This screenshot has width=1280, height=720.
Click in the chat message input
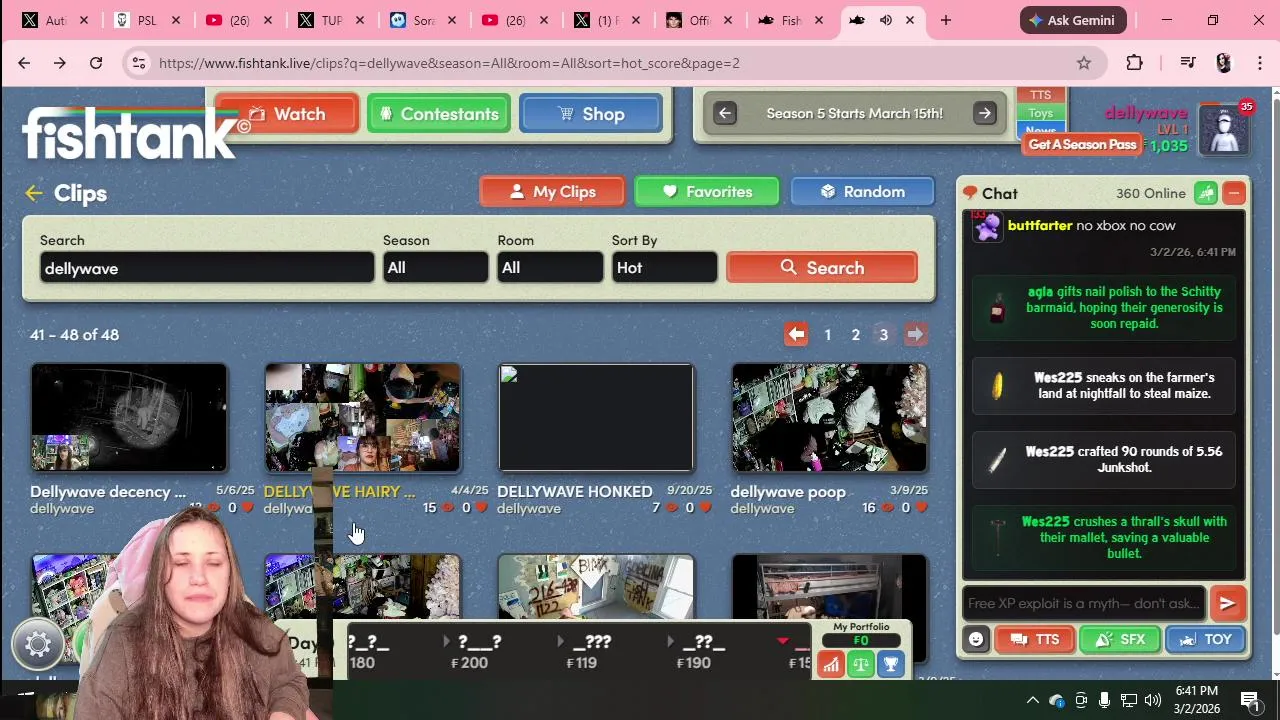click(x=1084, y=604)
